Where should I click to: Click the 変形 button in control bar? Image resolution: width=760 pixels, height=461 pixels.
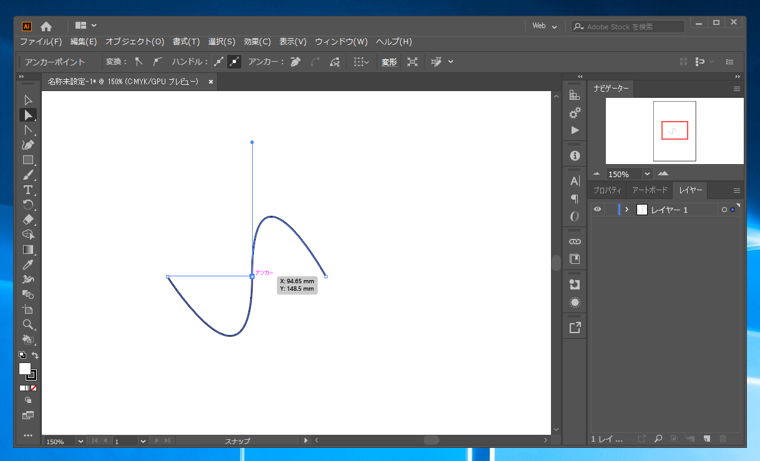point(388,62)
